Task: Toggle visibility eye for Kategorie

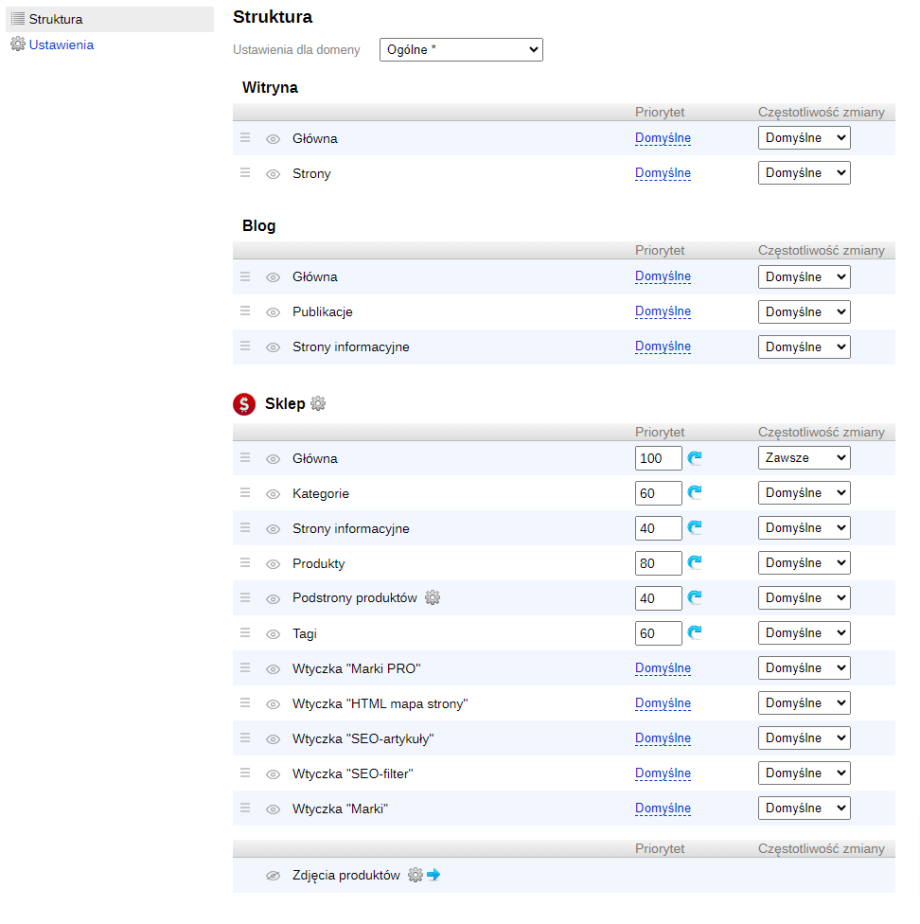Action: click(273, 494)
